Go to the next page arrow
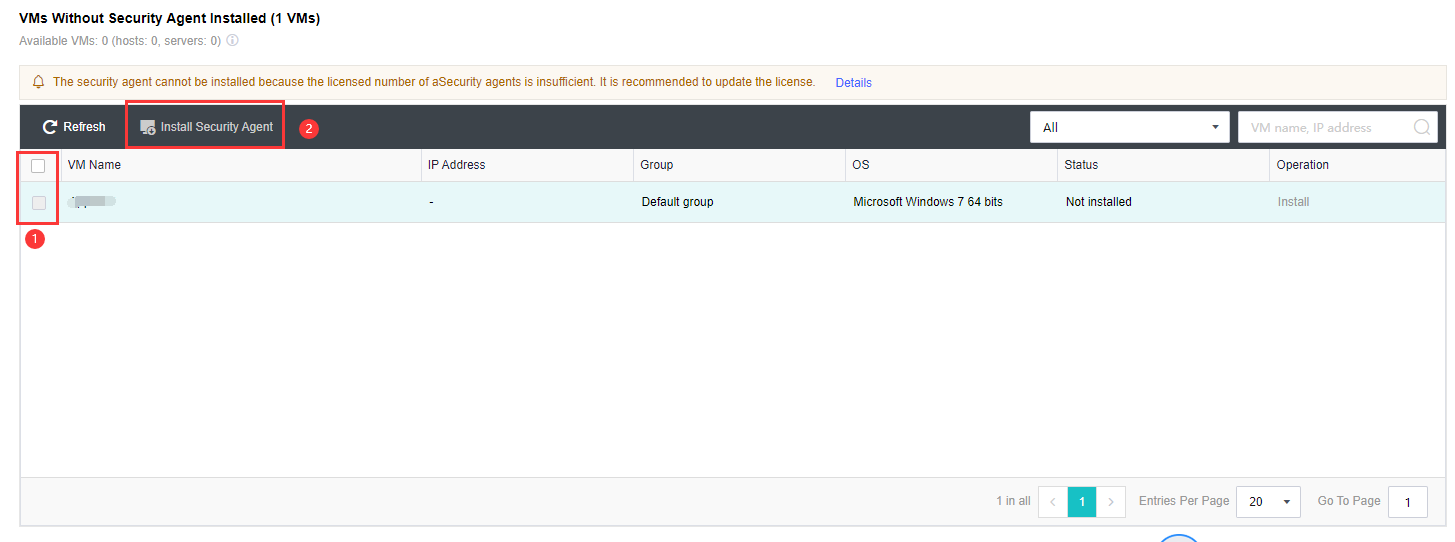The height and width of the screenshot is (542, 1455). click(x=1111, y=502)
